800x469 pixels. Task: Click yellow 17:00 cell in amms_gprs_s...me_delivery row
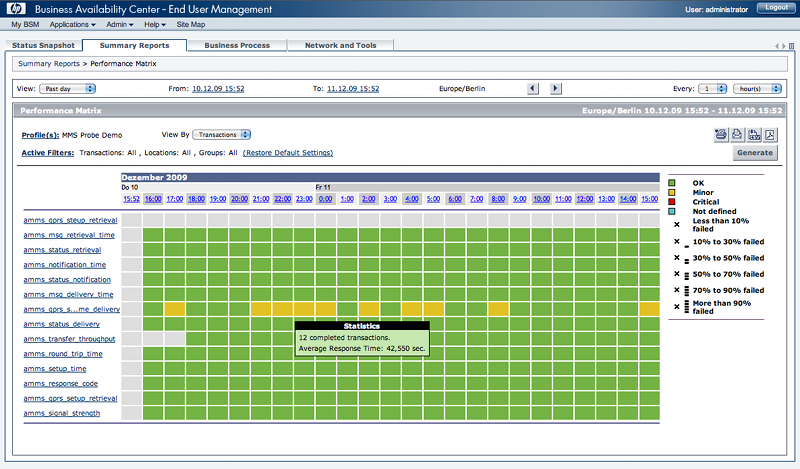click(x=174, y=309)
